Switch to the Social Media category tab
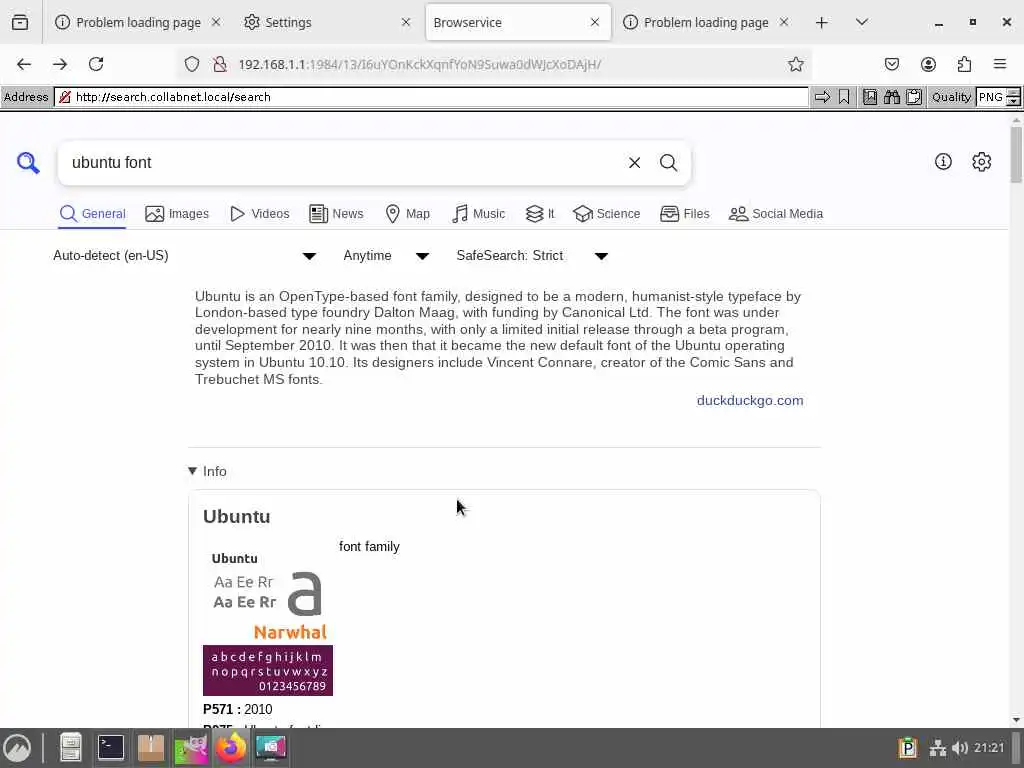Viewport: 1024px width, 768px height. pyautogui.click(x=776, y=214)
